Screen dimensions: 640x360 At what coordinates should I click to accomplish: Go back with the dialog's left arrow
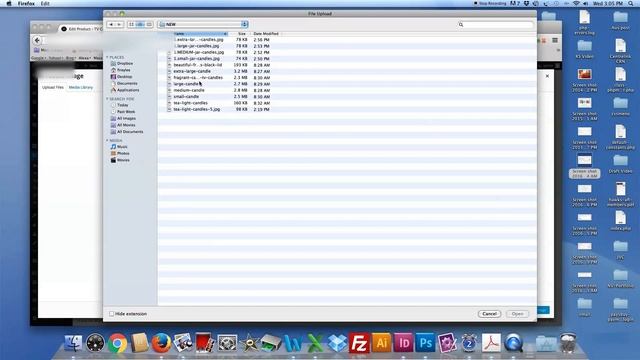(x=111, y=24)
